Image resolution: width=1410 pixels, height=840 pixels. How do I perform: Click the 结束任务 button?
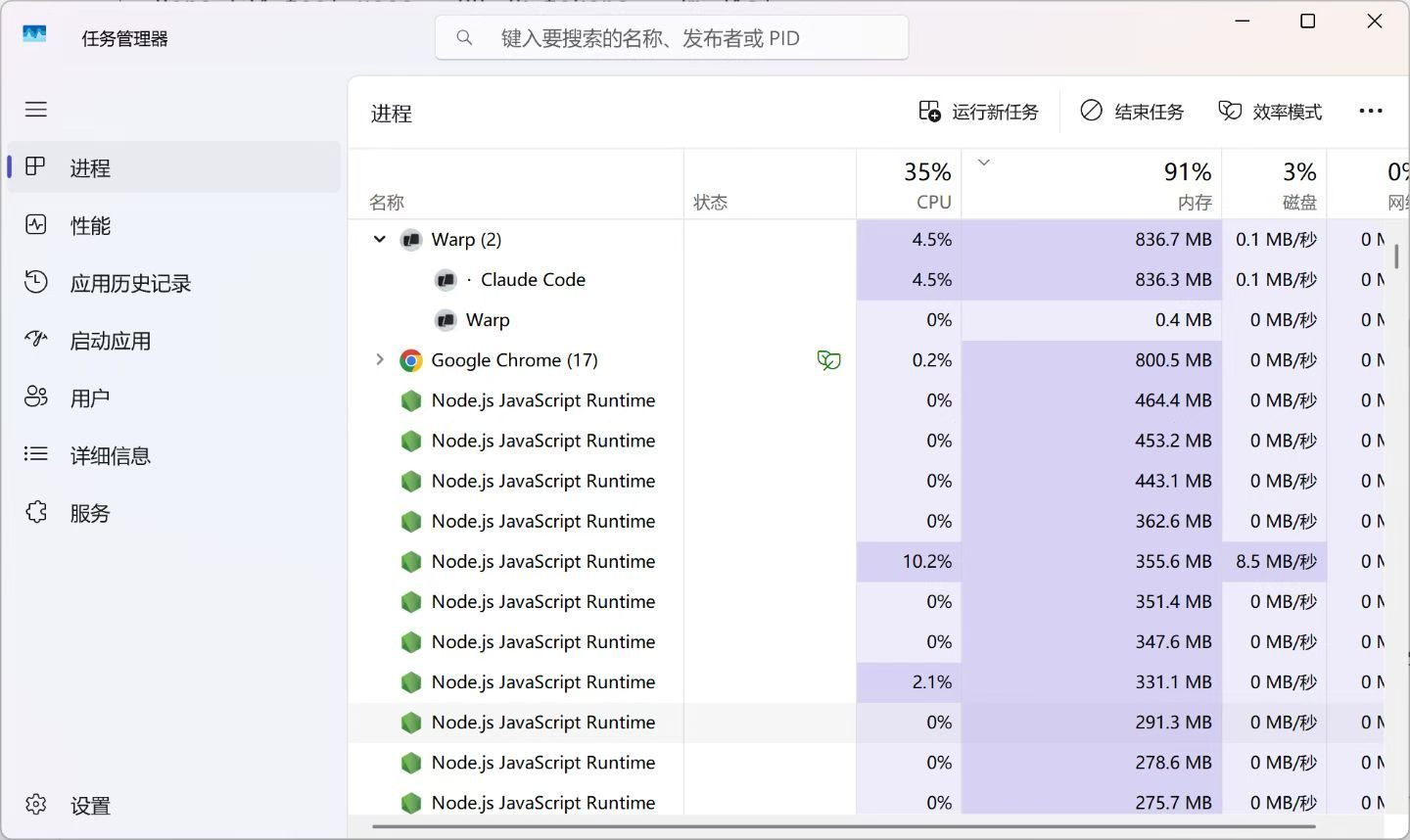click(1132, 112)
